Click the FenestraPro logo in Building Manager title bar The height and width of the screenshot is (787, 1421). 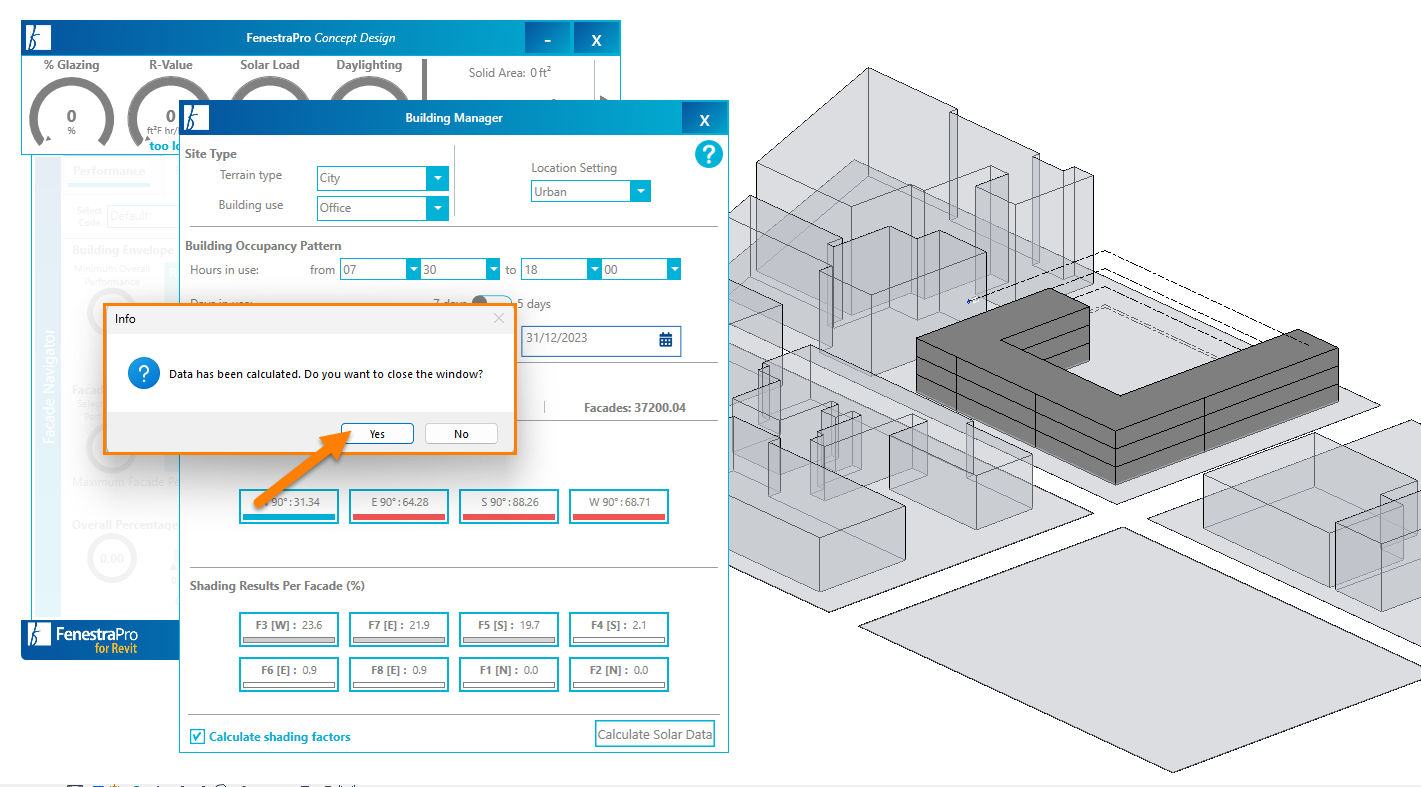[x=197, y=117]
